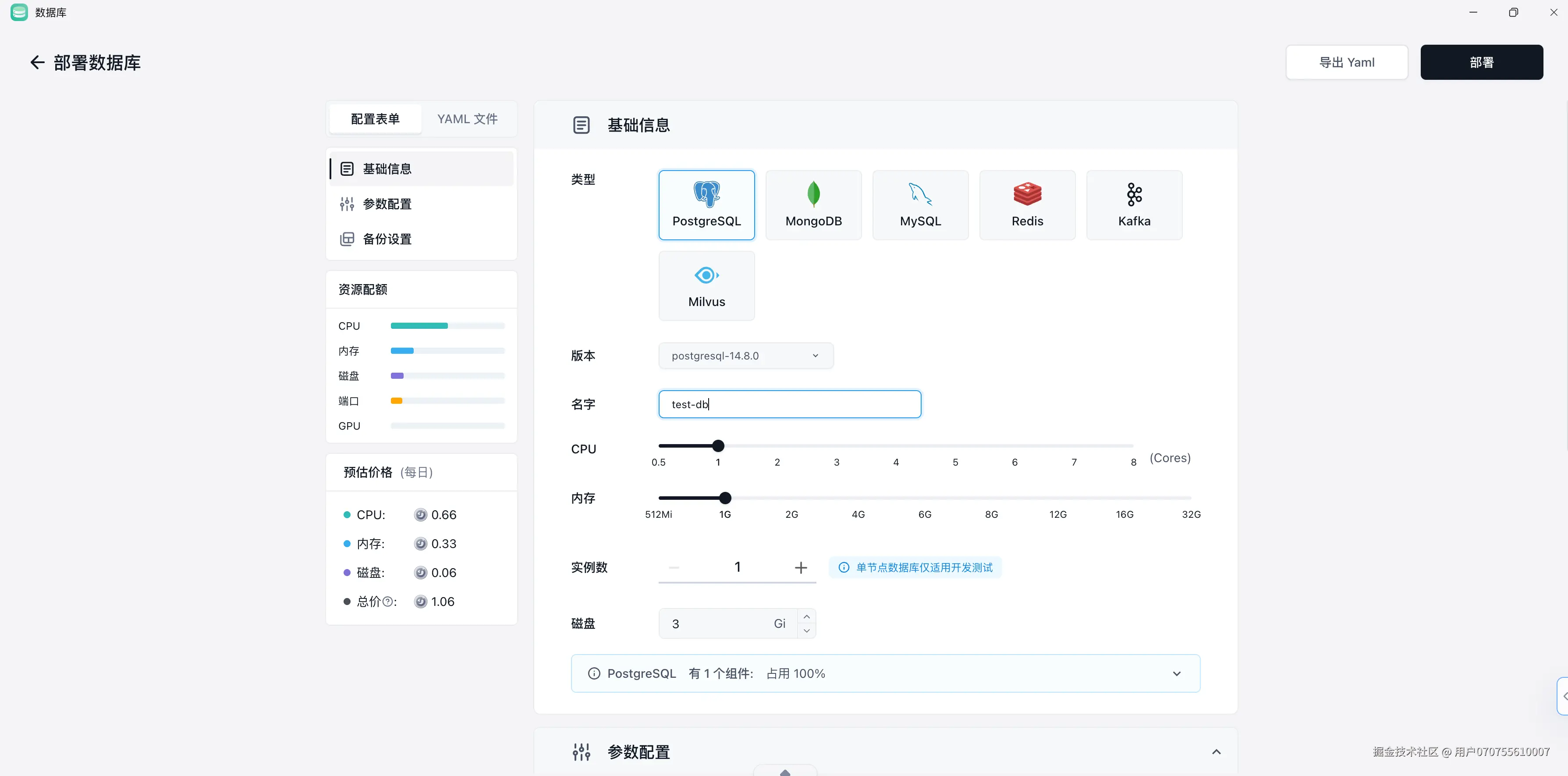The height and width of the screenshot is (776, 1568).
Task: Click the total price help icon
Action: 387,602
